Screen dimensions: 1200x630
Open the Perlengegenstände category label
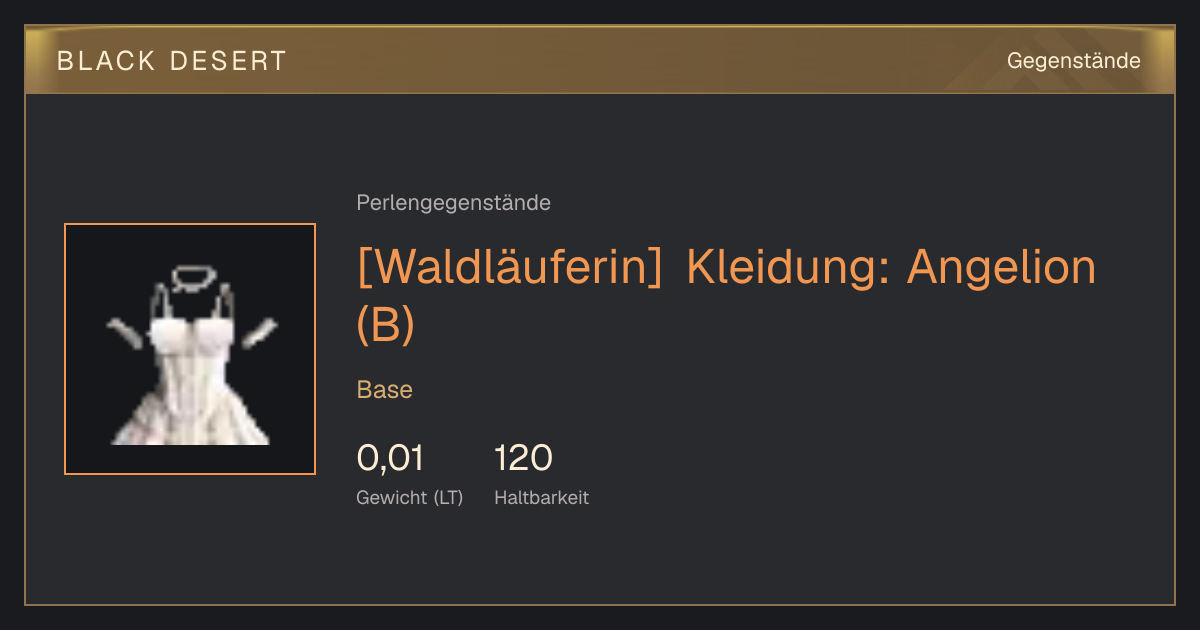[x=453, y=203]
